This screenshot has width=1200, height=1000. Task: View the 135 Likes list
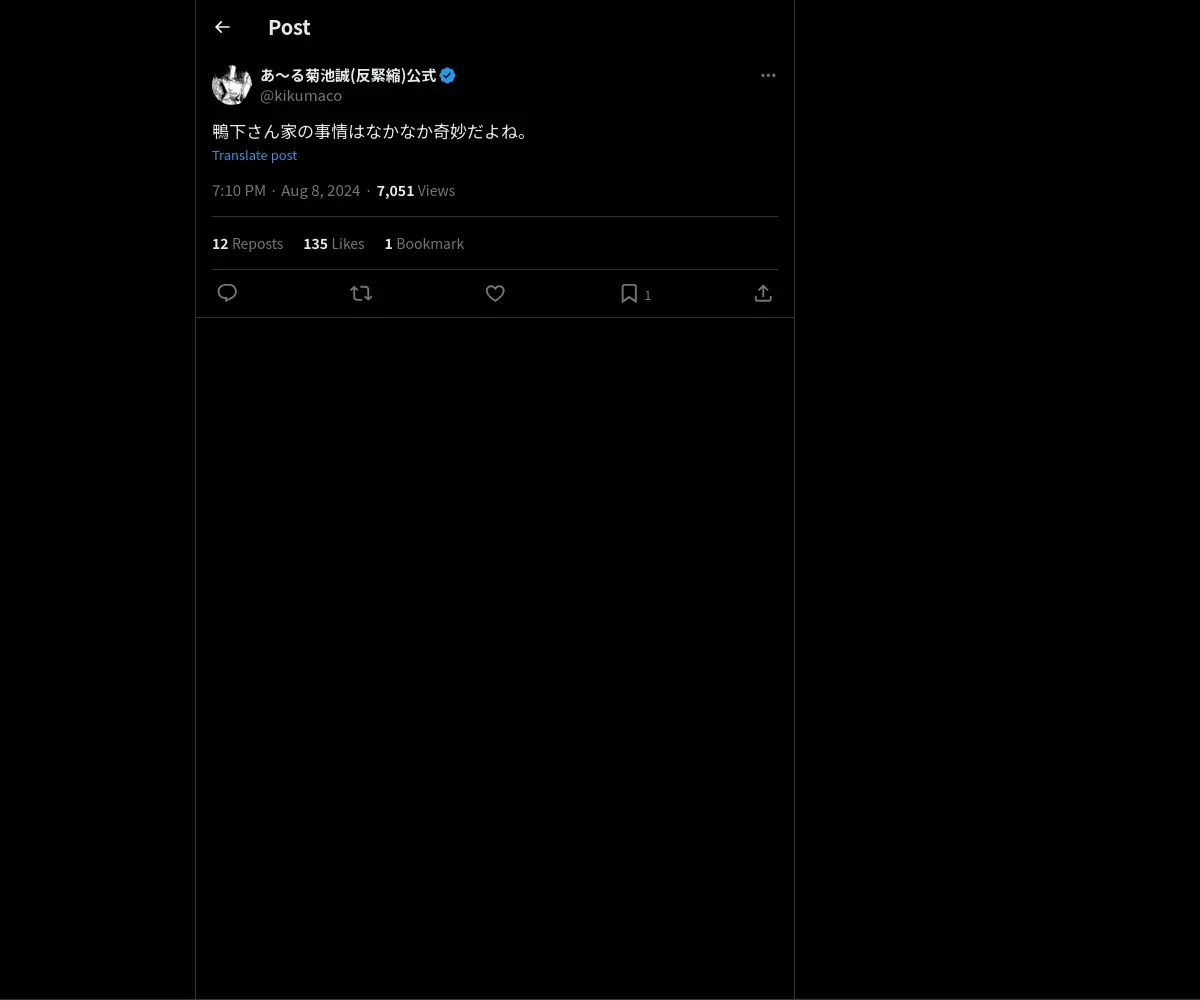[333, 244]
